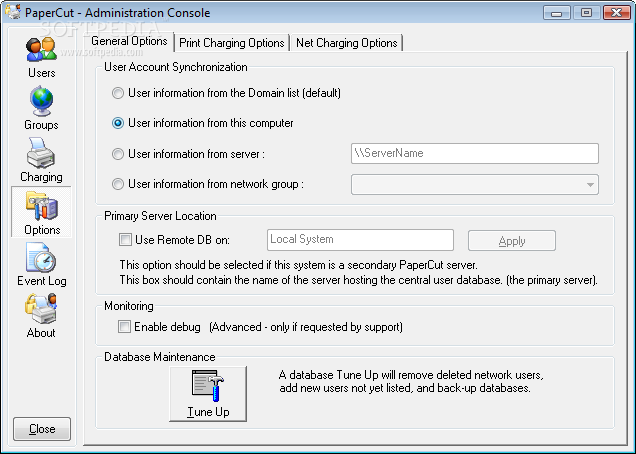
Task: Enable the debug checkbox under Monitoring
Action: click(x=125, y=327)
